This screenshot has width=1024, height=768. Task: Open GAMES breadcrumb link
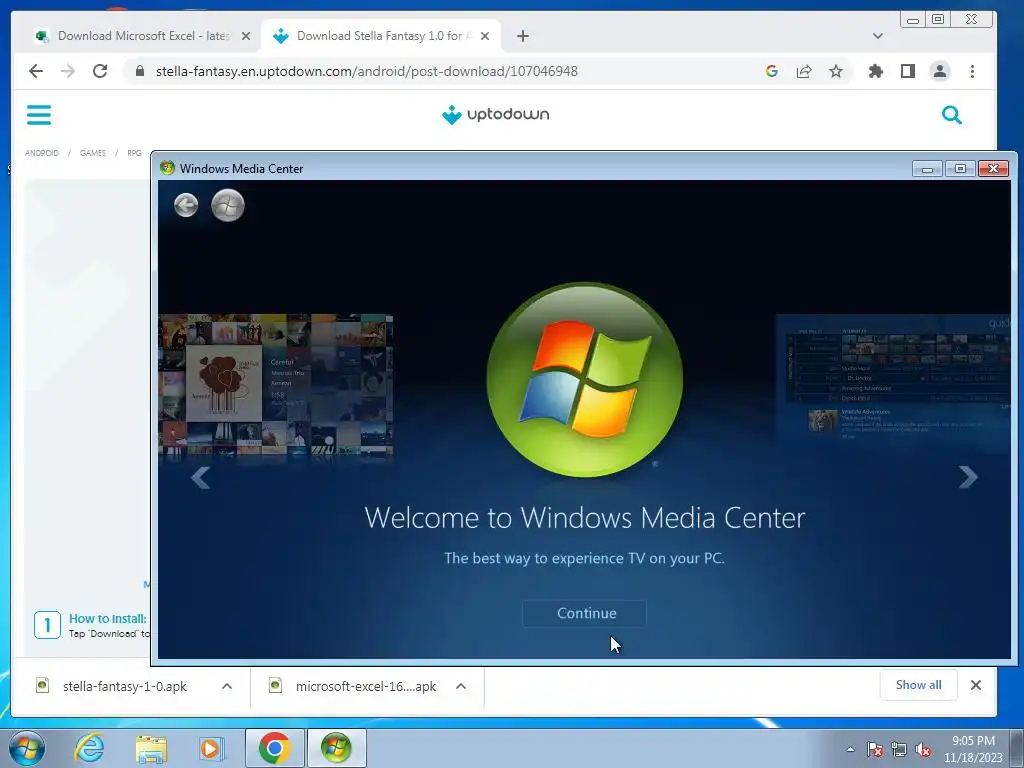coord(93,153)
